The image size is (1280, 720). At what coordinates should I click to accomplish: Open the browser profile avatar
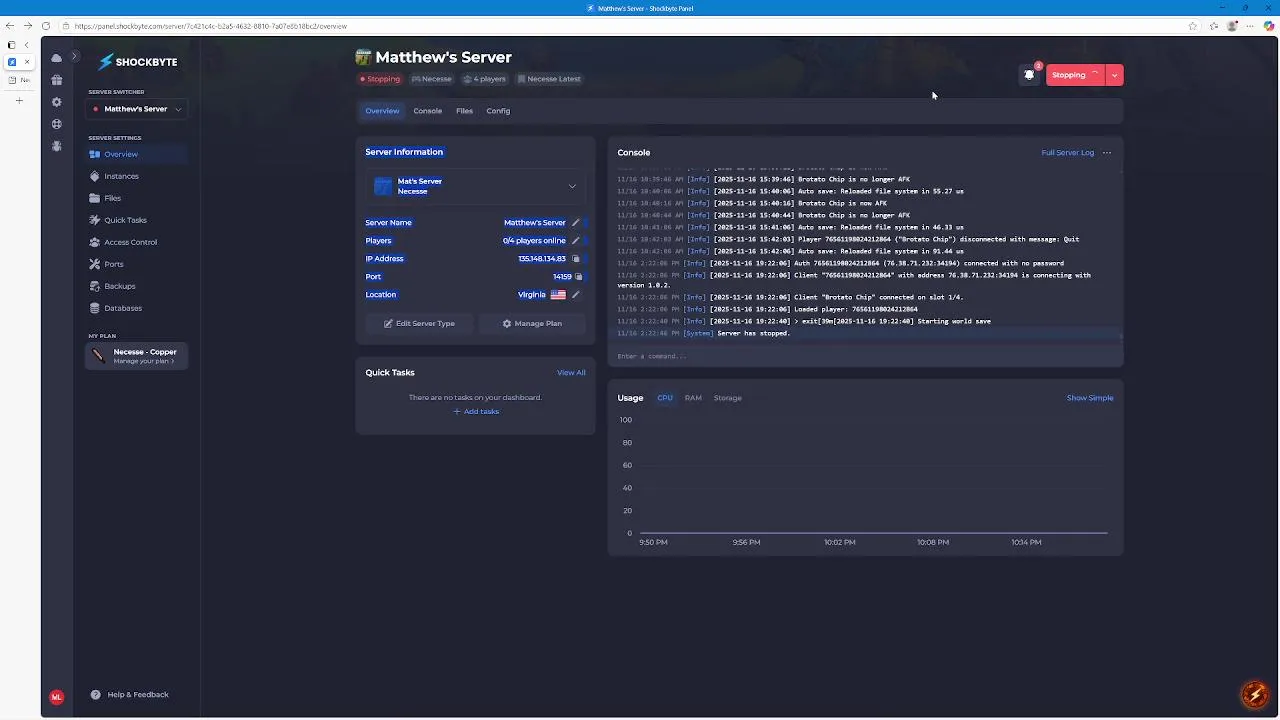pos(1233,26)
